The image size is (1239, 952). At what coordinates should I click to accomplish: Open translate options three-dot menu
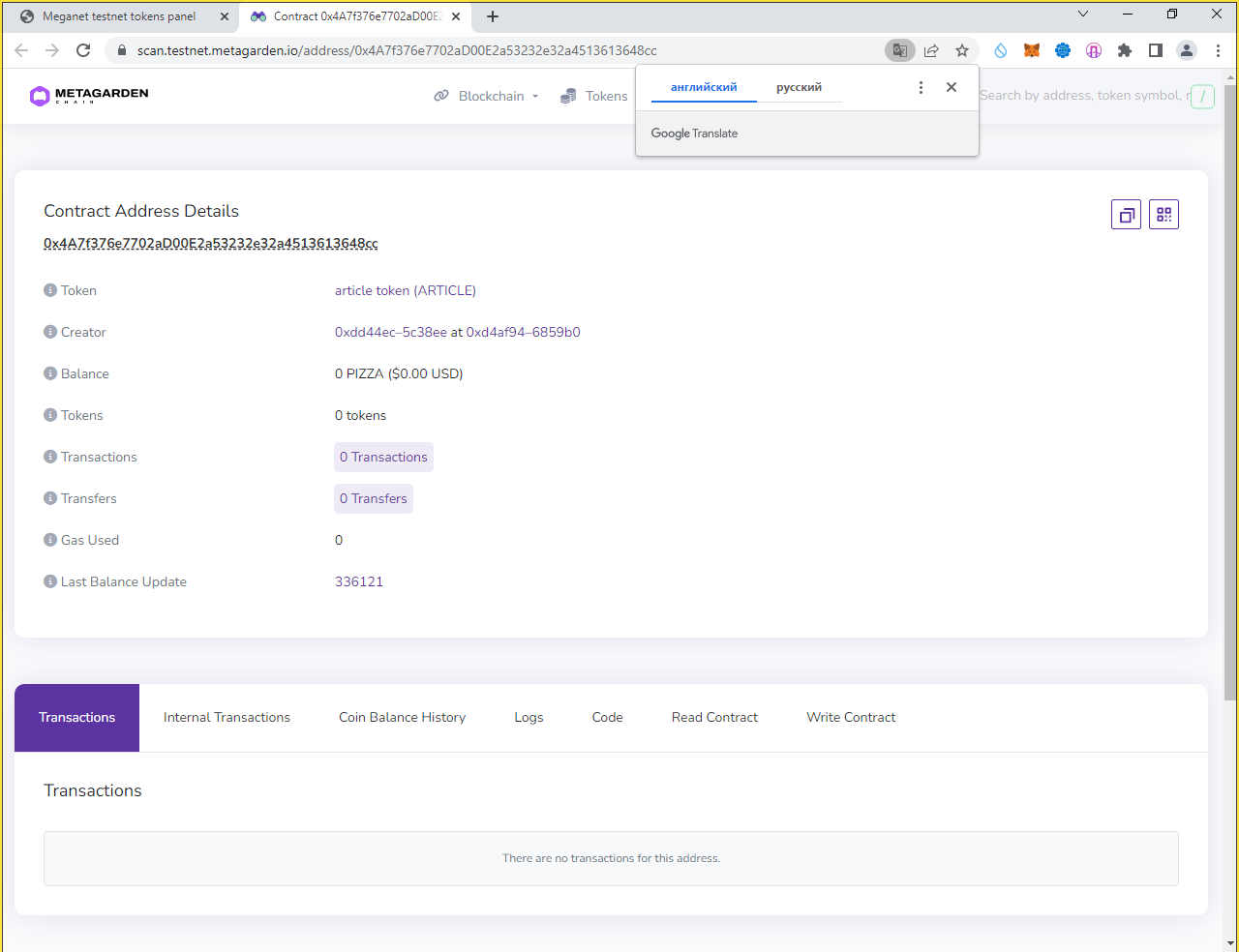[921, 87]
